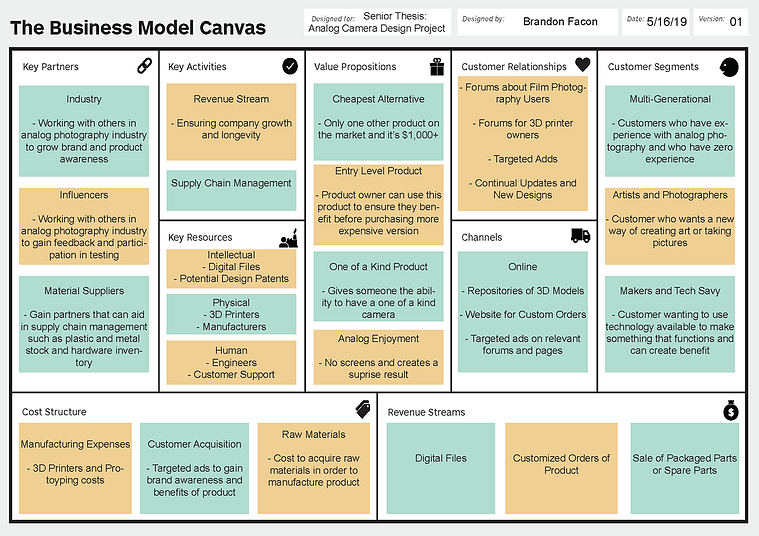
Task: Select the Artists and Photographers note
Action: (670, 226)
